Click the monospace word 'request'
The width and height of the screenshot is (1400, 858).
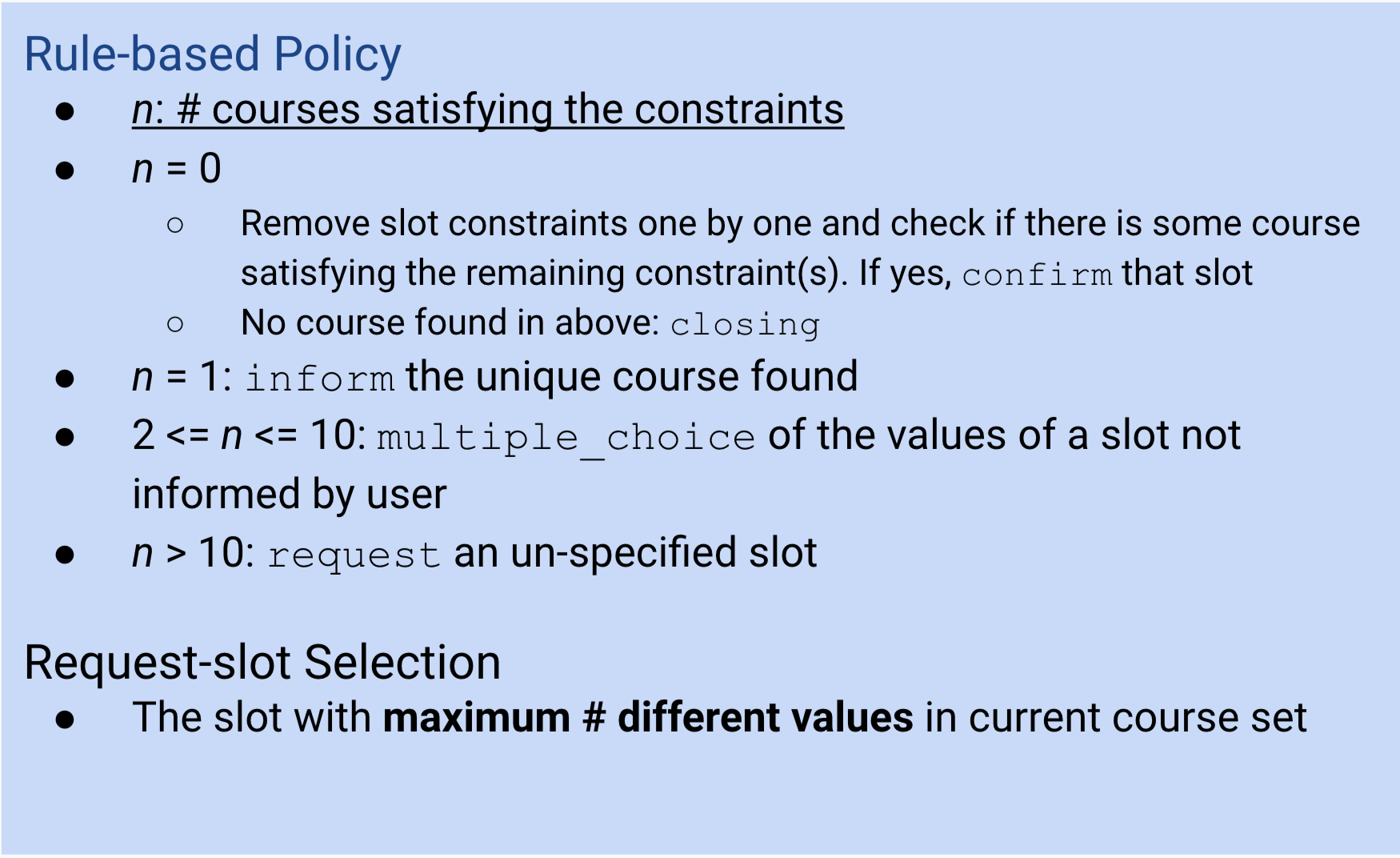353,555
